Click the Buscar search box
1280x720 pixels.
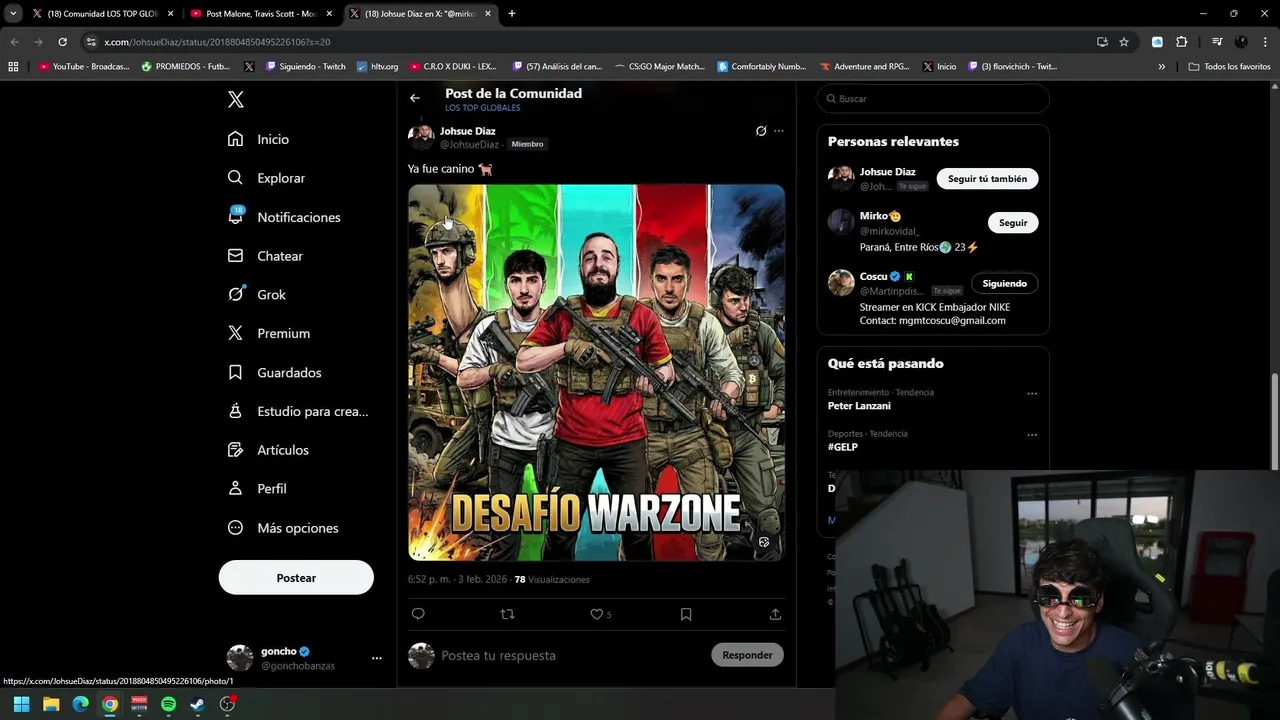(933, 99)
